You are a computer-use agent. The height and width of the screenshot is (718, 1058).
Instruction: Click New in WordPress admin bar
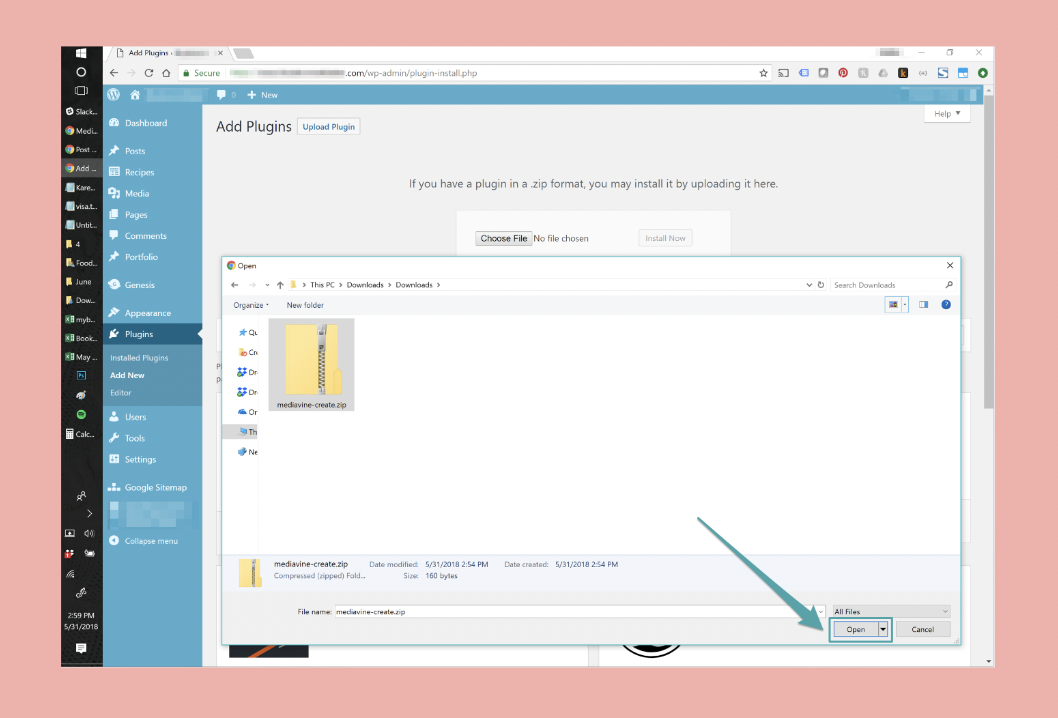[262, 95]
